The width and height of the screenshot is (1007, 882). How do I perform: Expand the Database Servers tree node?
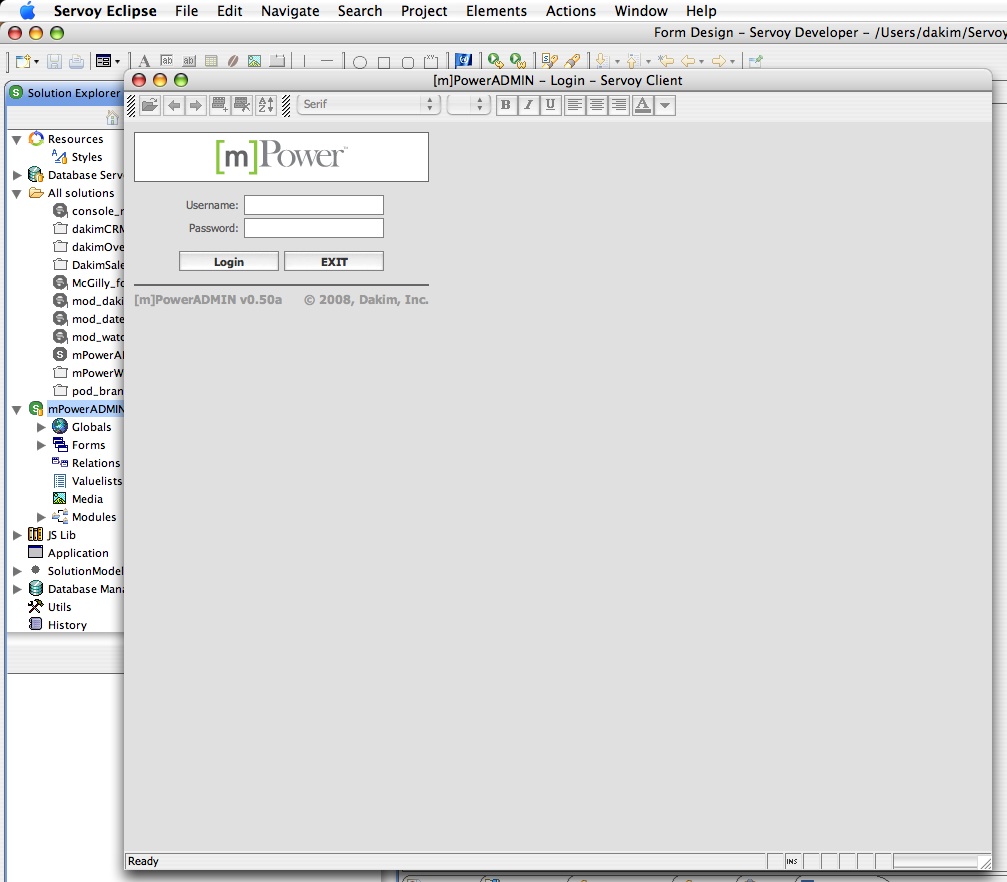tap(17, 175)
